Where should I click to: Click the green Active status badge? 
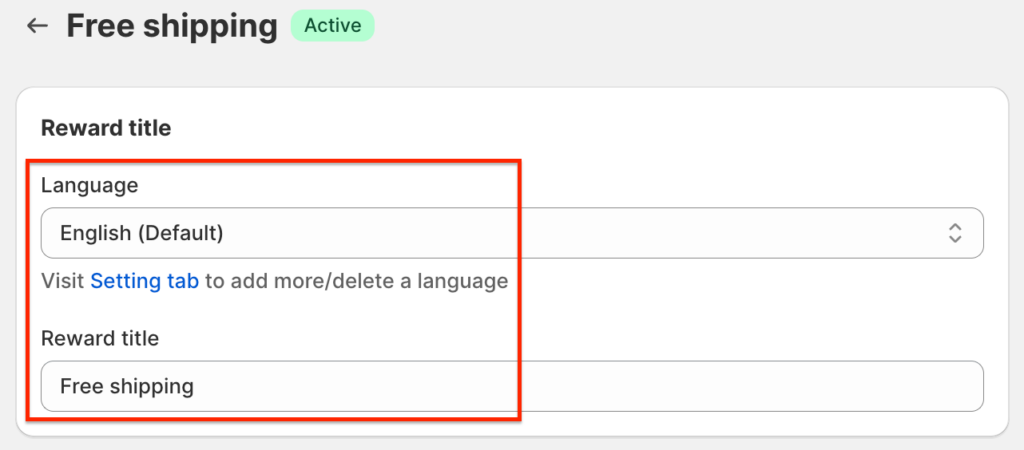(x=332, y=26)
